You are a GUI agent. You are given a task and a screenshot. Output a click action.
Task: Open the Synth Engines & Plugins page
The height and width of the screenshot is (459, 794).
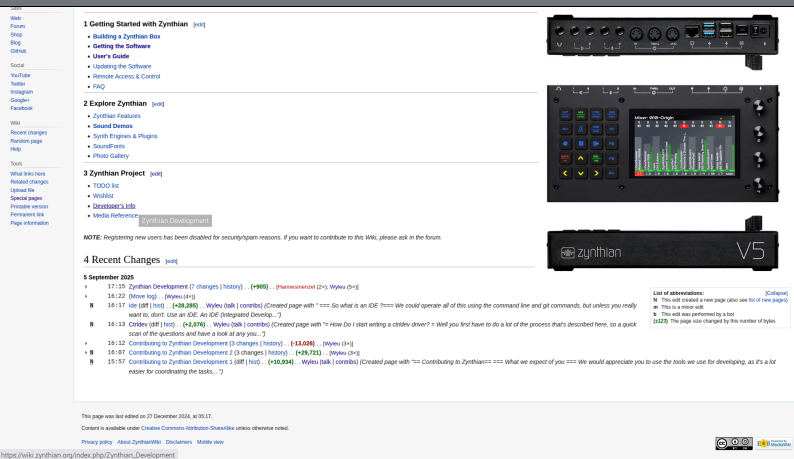click(125, 136)
